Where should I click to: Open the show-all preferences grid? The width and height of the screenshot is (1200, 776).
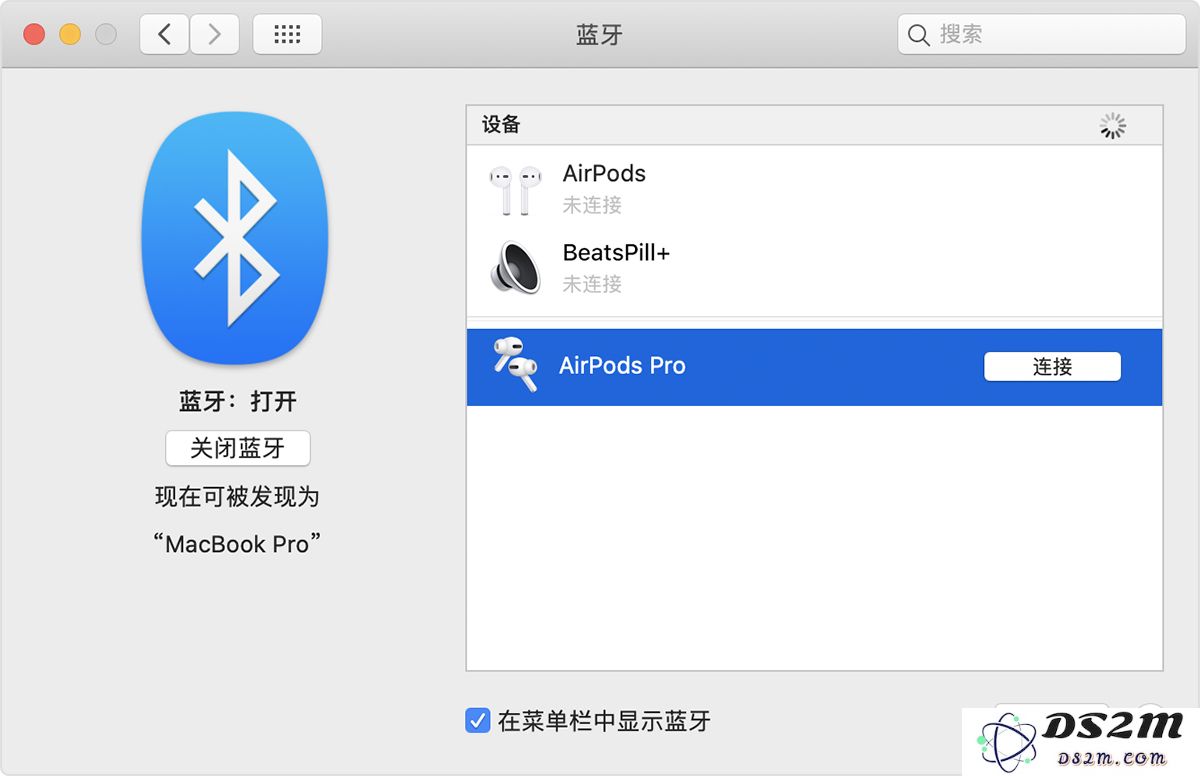[287, 35]
